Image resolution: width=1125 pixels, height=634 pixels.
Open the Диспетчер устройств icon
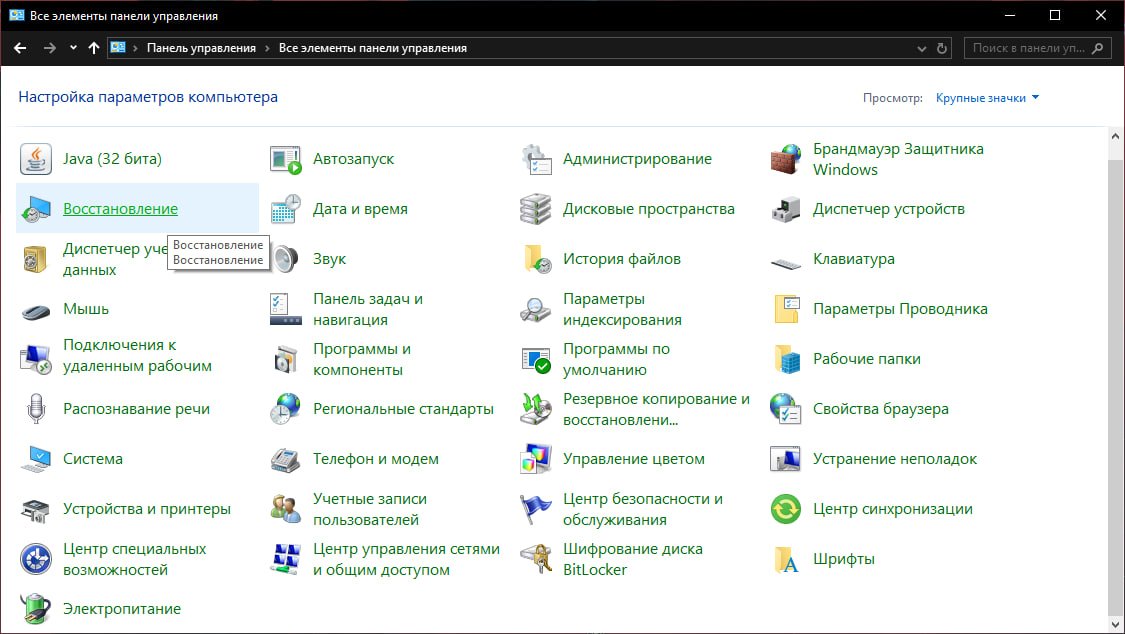pos(786,209)
